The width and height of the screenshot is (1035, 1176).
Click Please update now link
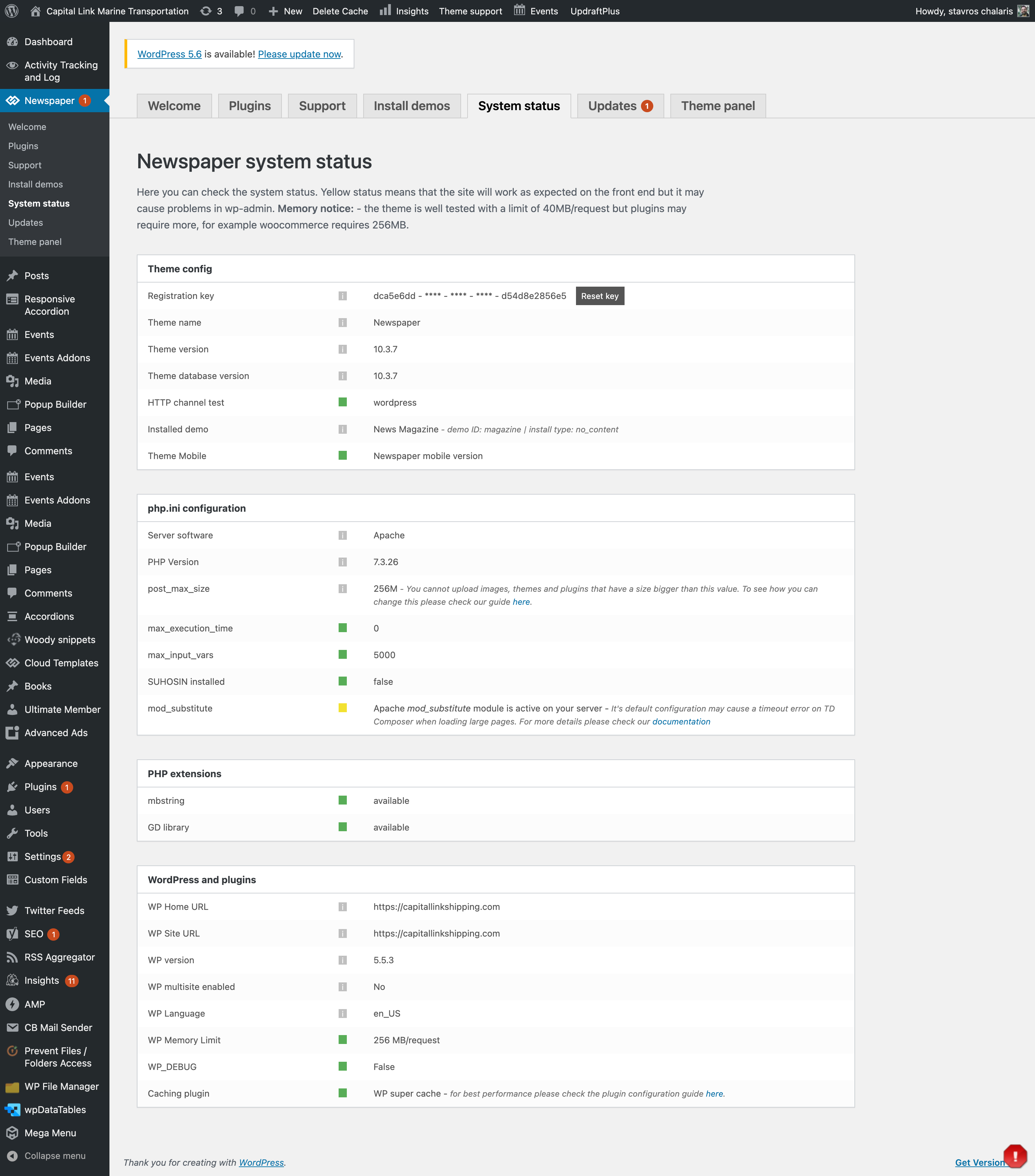pyautogui.click(x=299, y=54)
